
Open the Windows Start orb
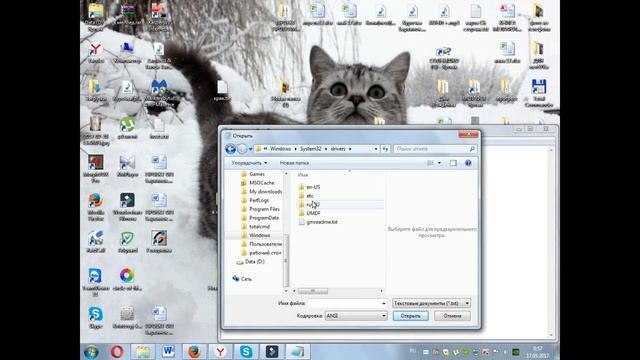pos(91,352)
